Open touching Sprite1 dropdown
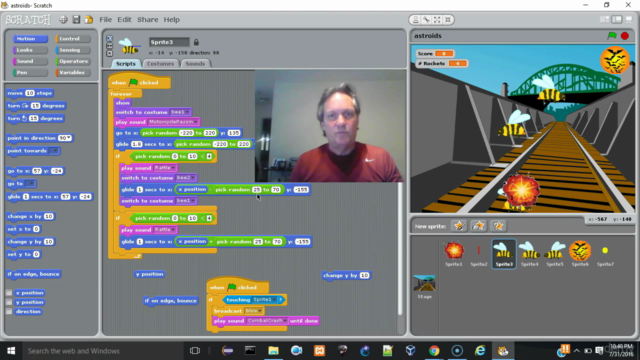Viewport: 640px width, 360px height. [264, 300]
